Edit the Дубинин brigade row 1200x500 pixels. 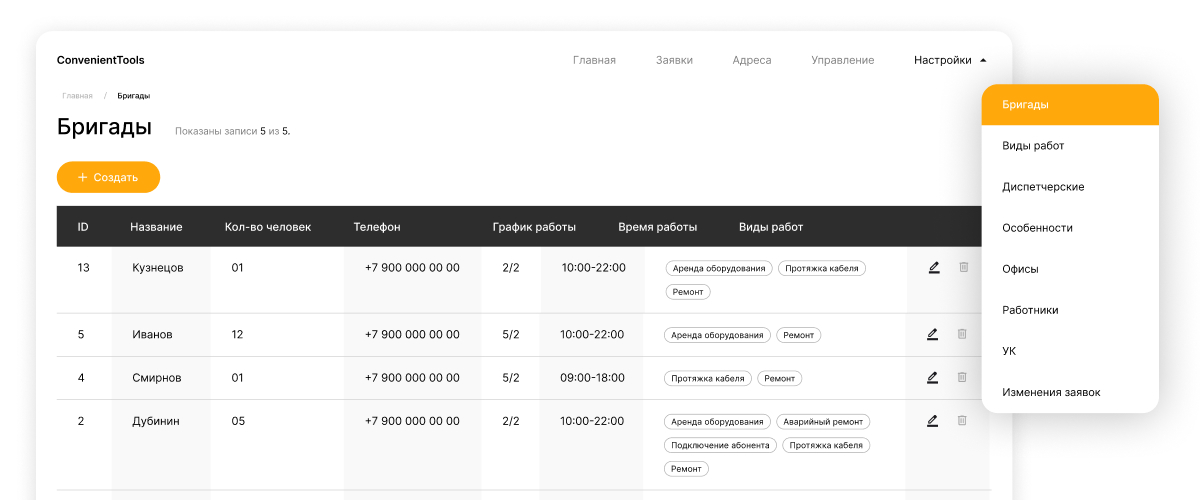(933, 421)
